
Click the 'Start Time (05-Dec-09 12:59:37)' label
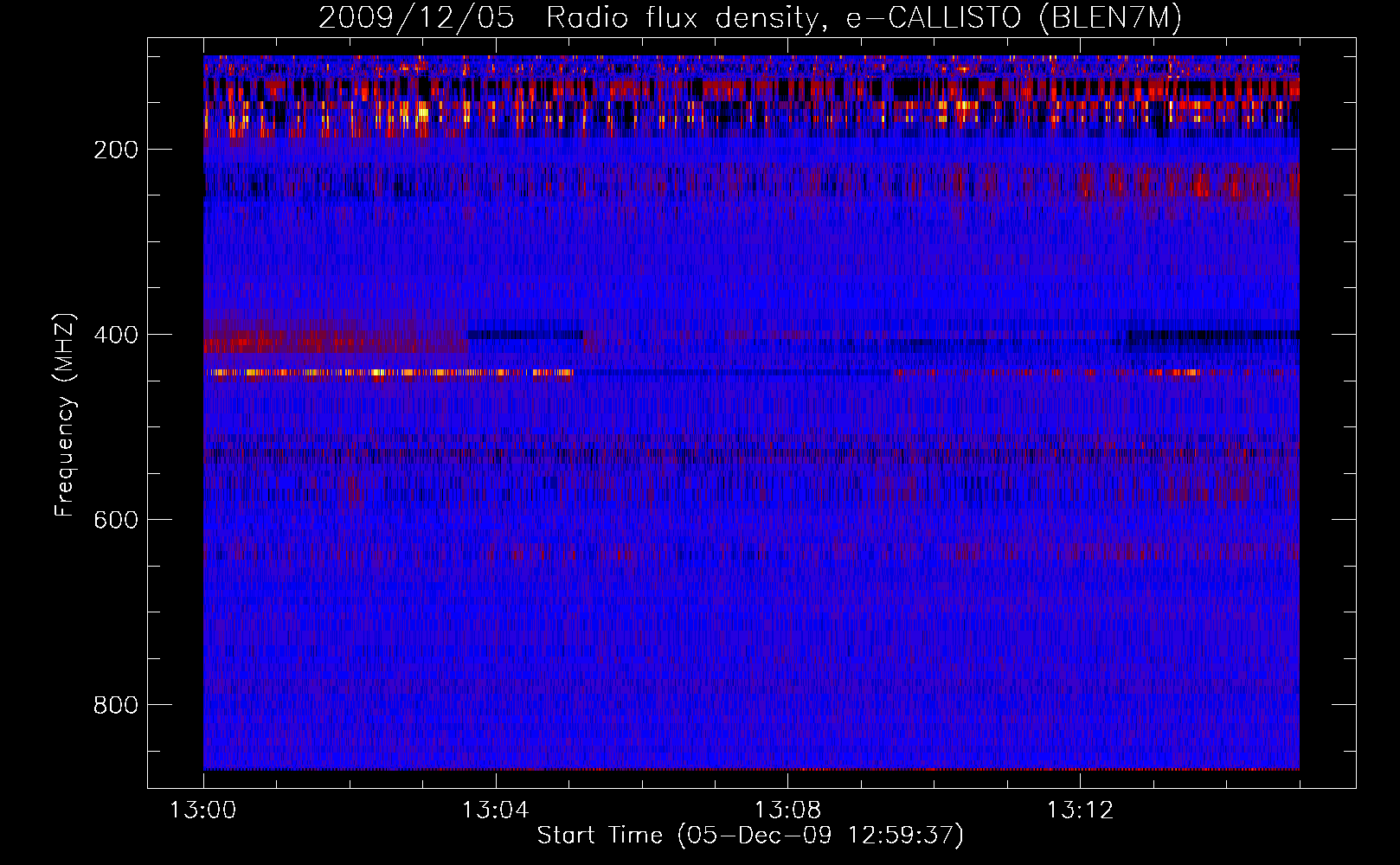(750, 836)
